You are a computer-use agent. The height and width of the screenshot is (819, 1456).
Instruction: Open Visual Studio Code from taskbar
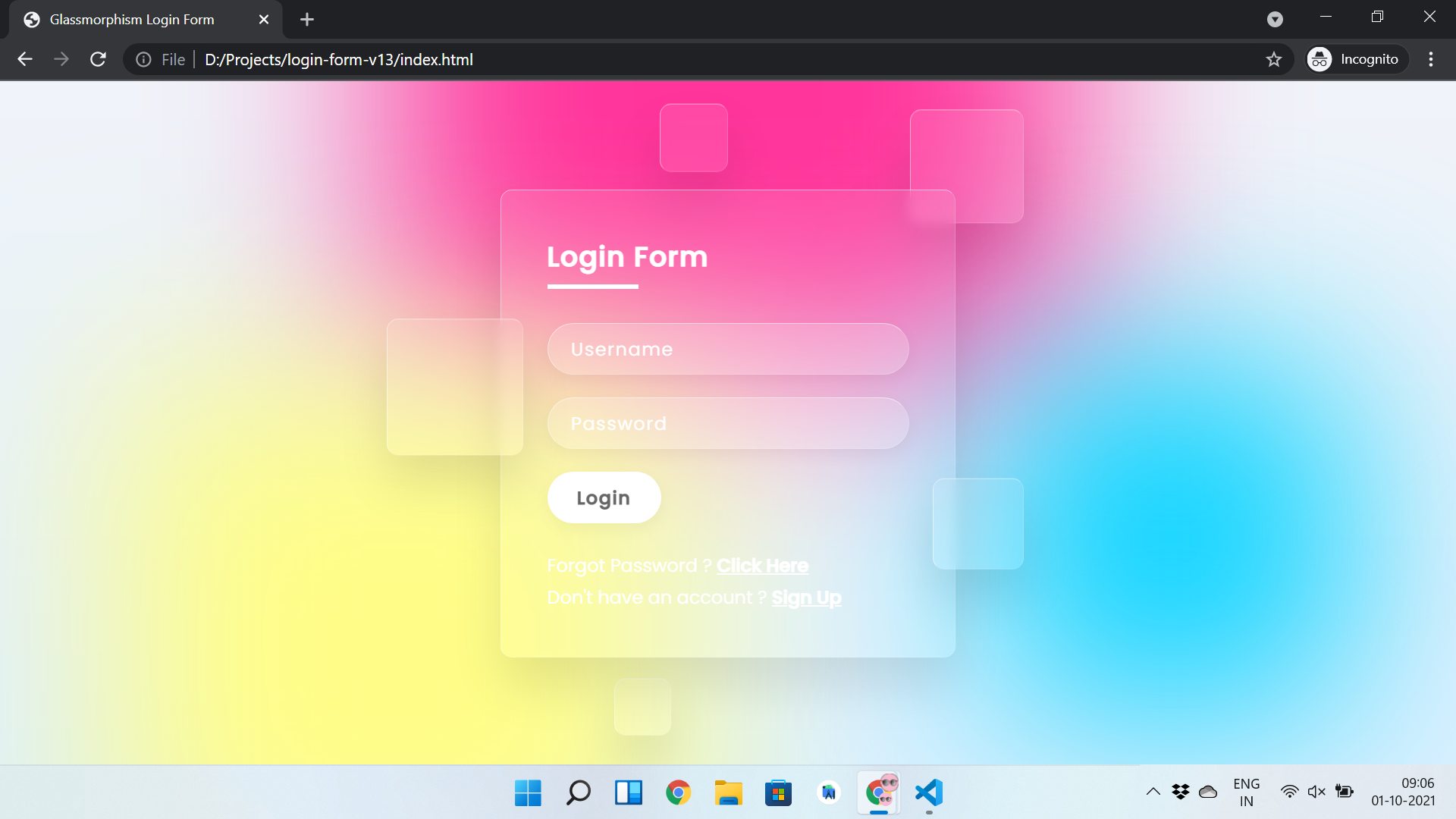coord(929,792)
